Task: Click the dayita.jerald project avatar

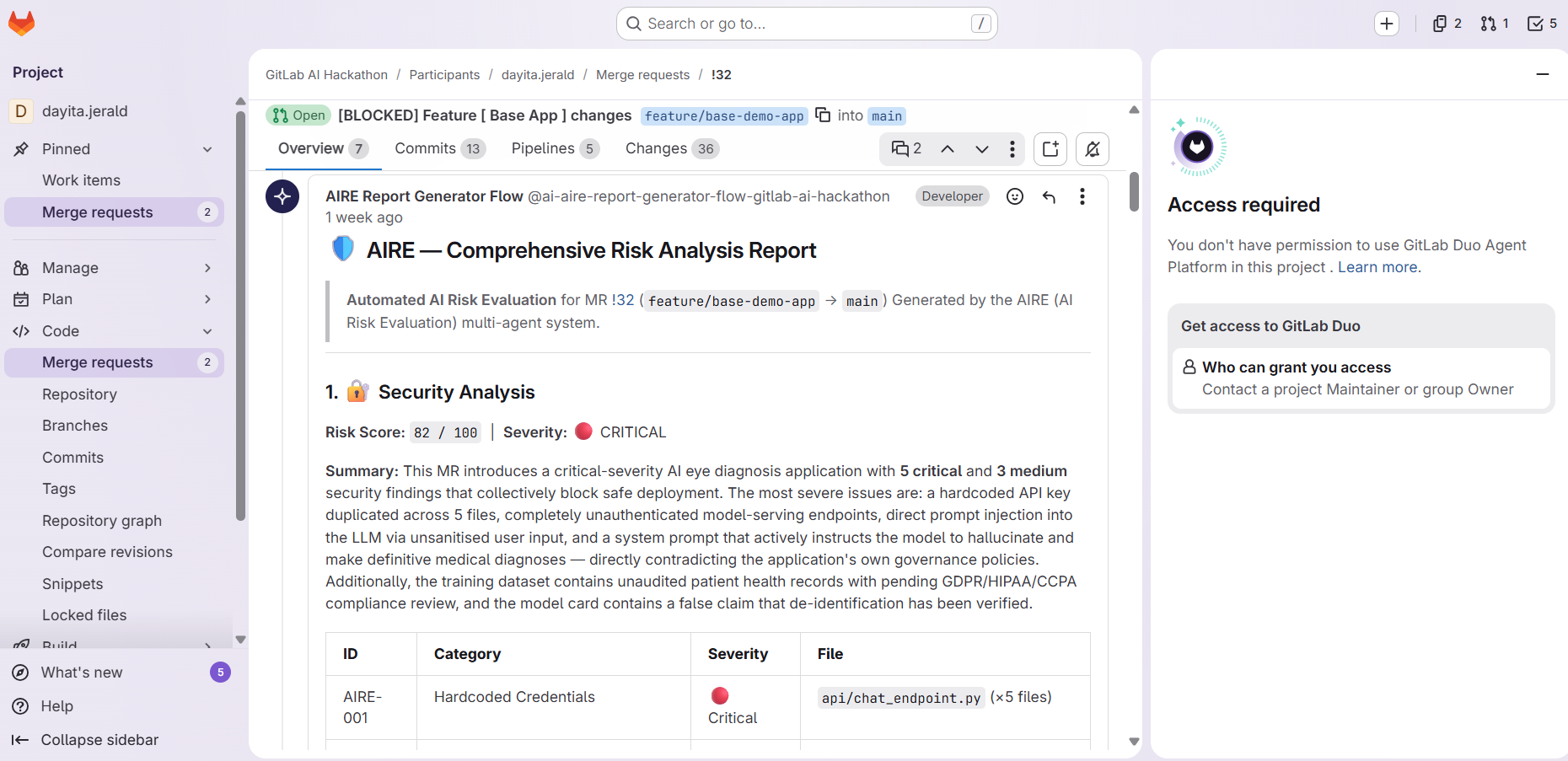Action: (21, 111)
